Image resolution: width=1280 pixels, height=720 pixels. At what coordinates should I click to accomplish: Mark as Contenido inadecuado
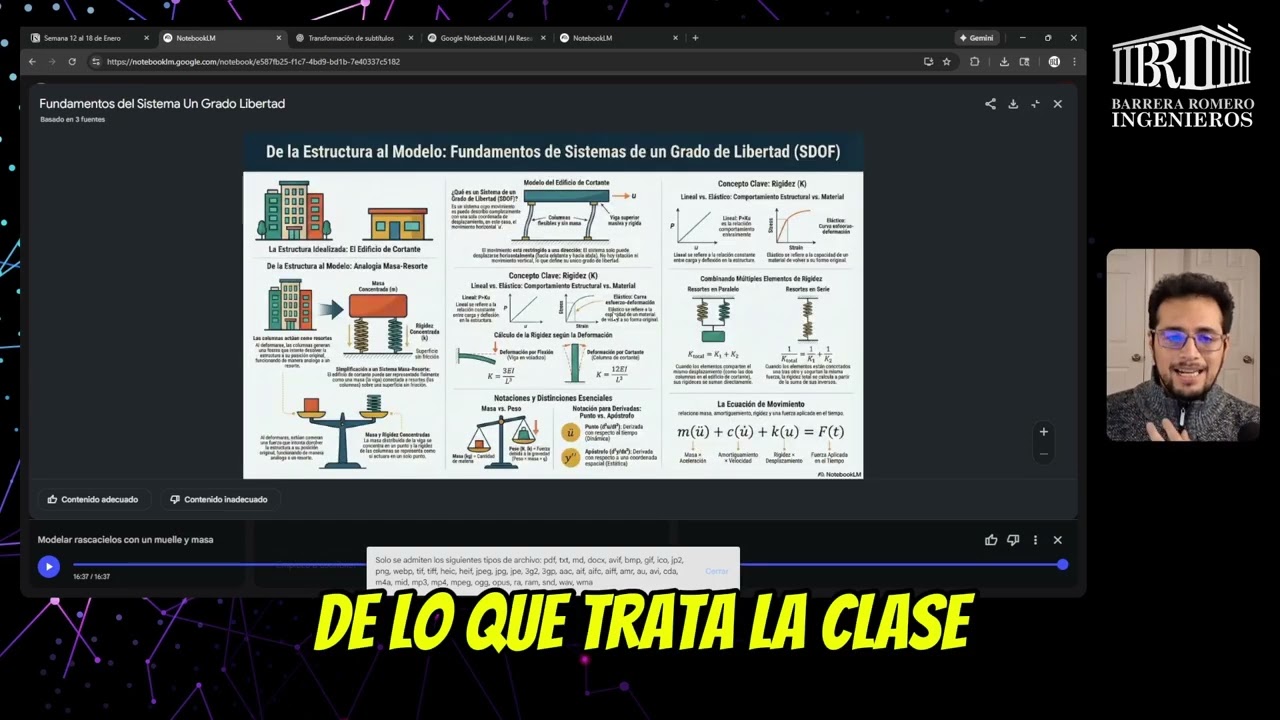tap(218, 499)
